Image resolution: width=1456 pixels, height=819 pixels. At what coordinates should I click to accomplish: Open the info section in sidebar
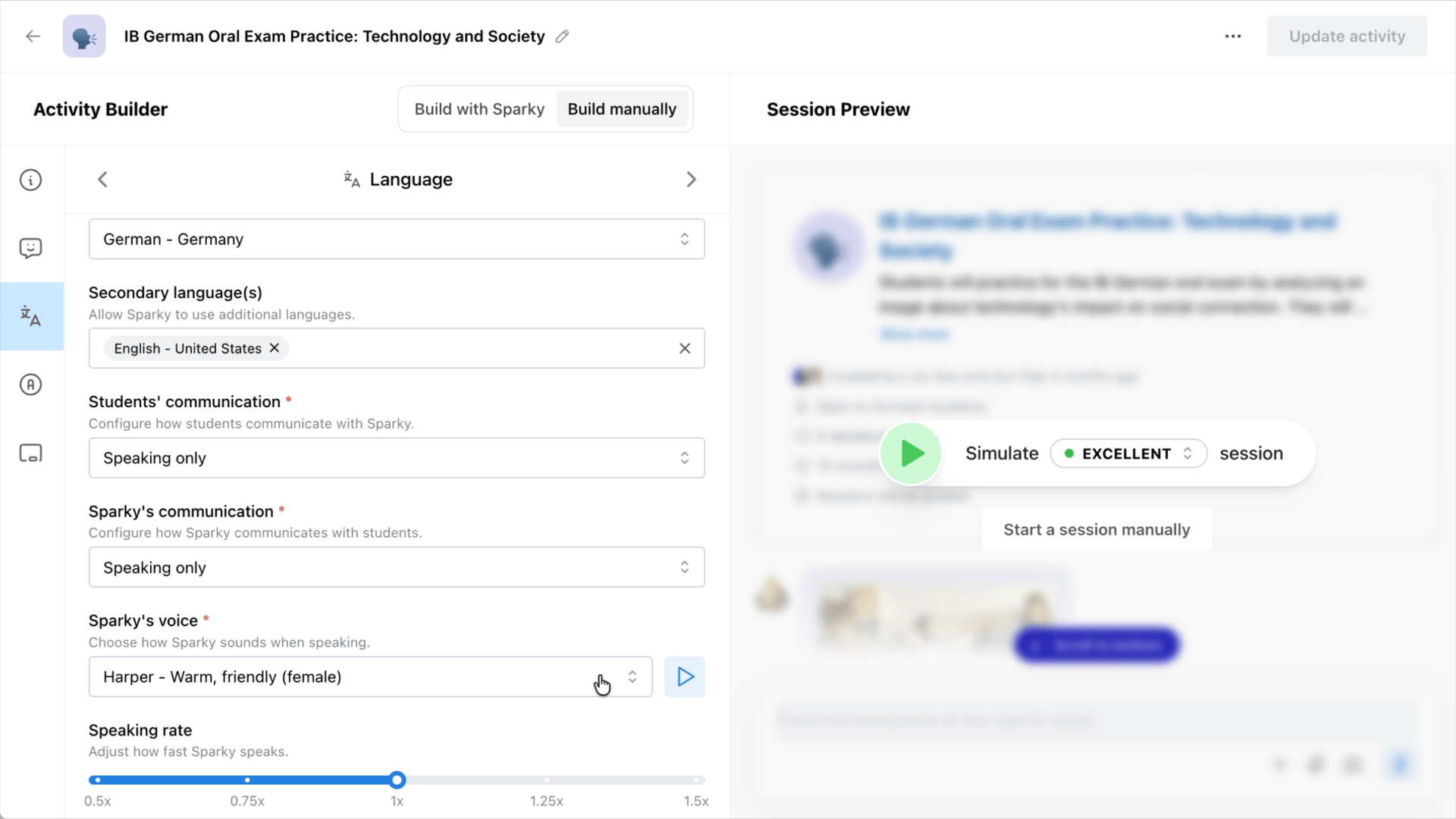(30, 180)
